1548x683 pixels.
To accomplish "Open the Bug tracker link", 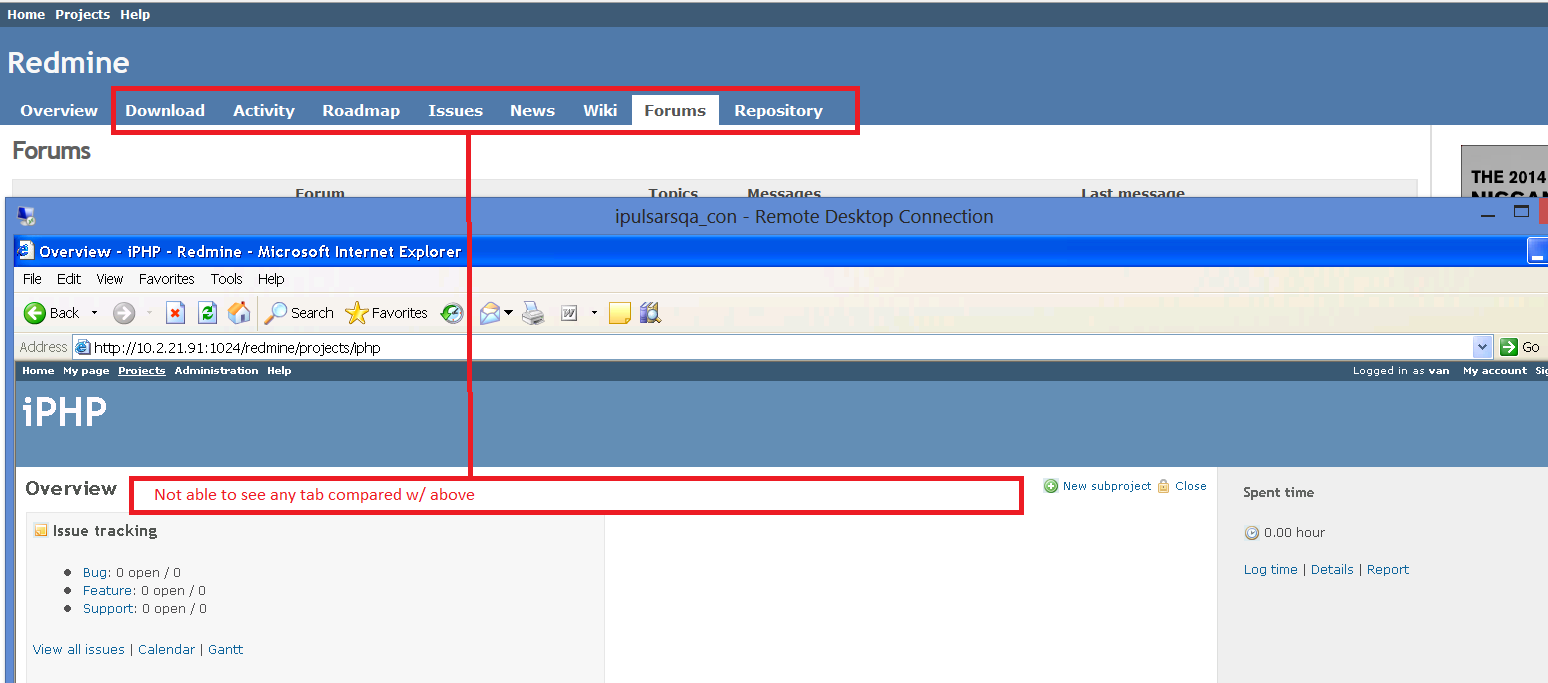I will (x=95, y=573).
